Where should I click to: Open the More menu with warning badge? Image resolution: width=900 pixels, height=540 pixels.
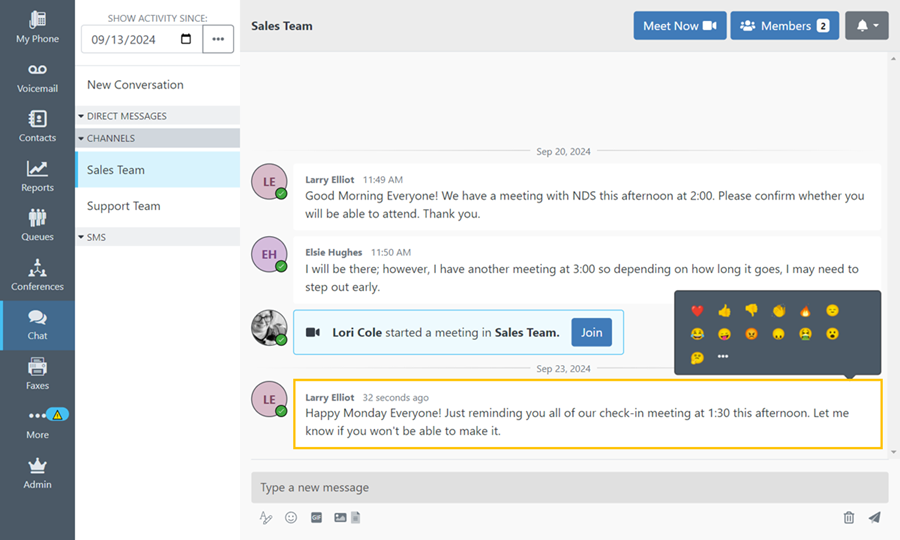click(x=37, y=424)
